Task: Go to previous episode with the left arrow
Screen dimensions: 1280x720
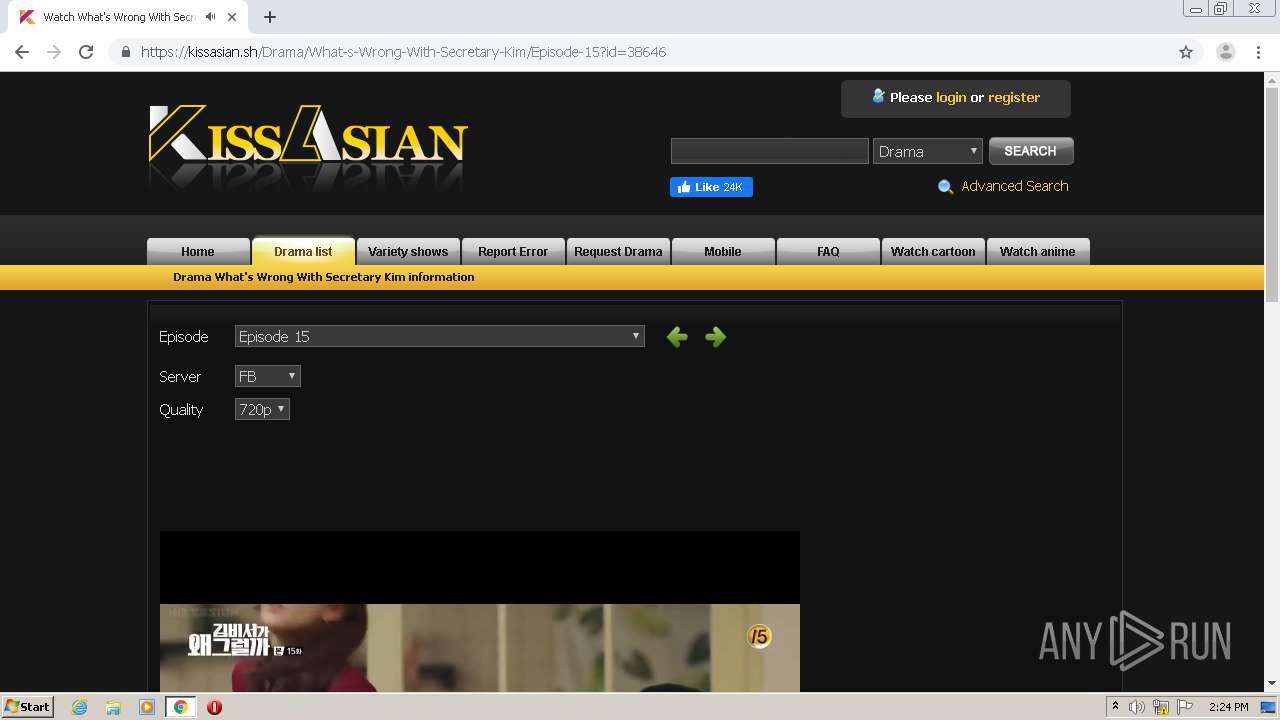Action: (677, 337)
